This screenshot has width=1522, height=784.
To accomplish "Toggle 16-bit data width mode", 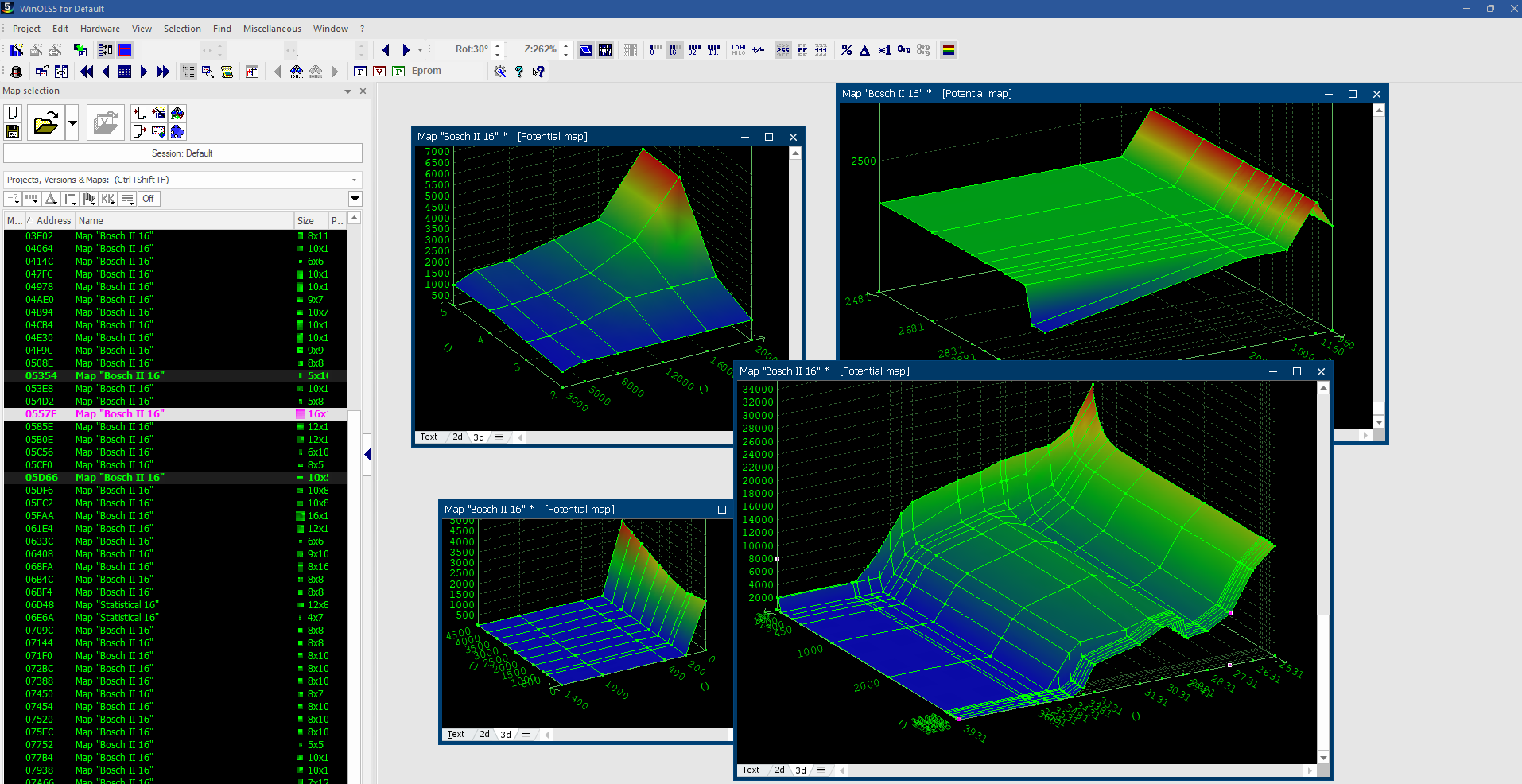I will pos(674,50).
